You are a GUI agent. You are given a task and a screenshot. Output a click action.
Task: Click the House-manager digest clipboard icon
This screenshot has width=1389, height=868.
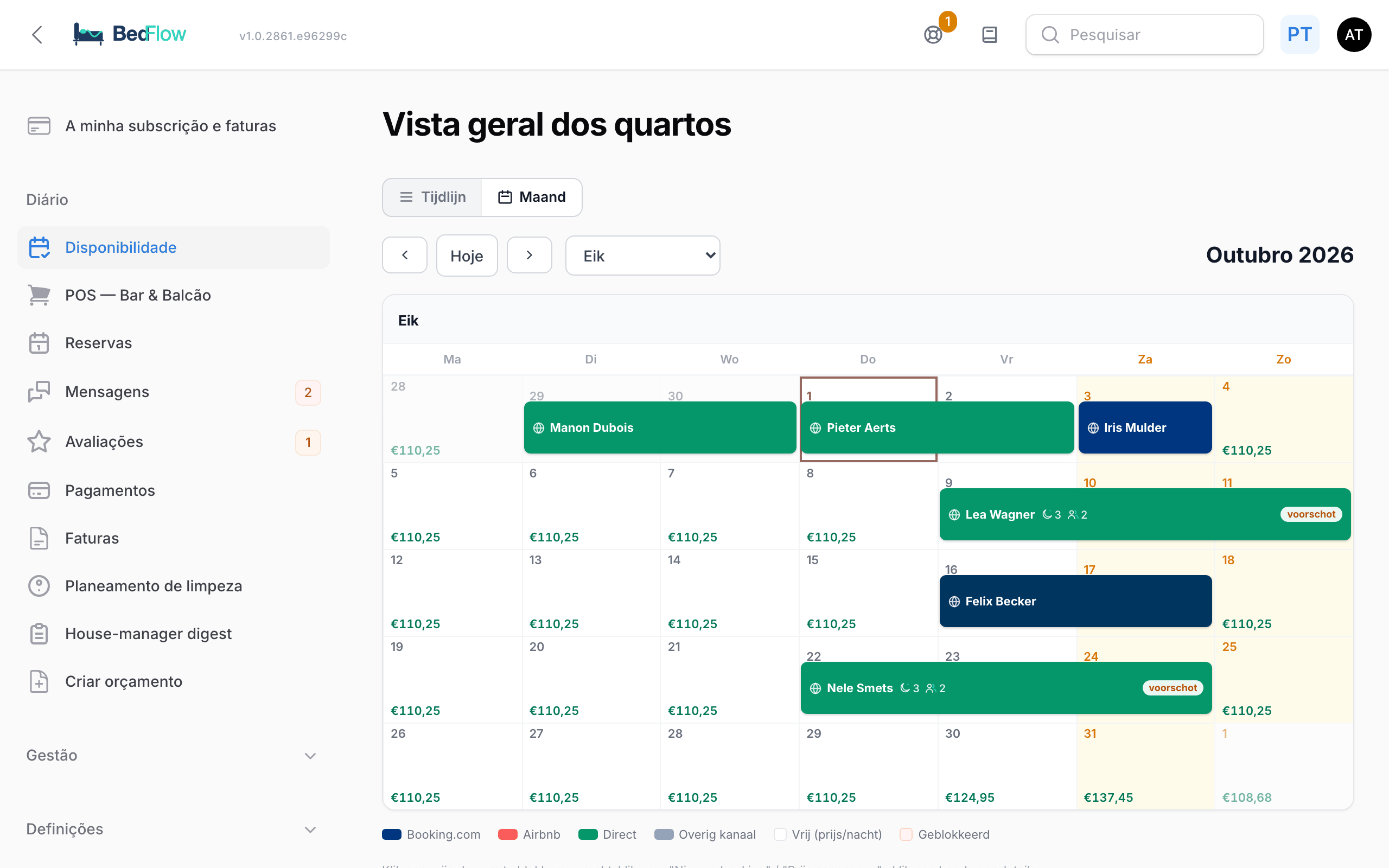39,634
